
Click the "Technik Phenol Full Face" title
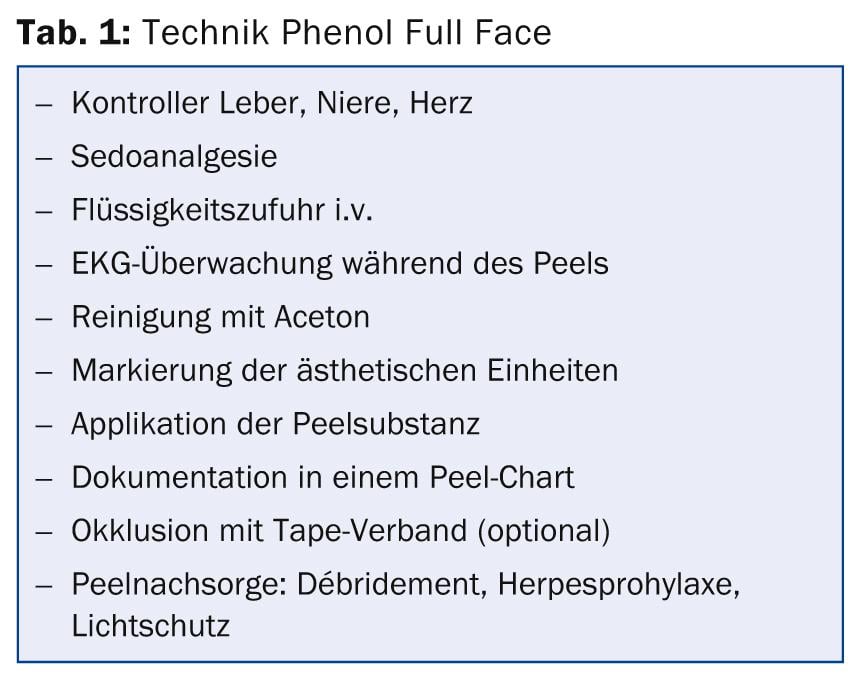coord(348,32)
